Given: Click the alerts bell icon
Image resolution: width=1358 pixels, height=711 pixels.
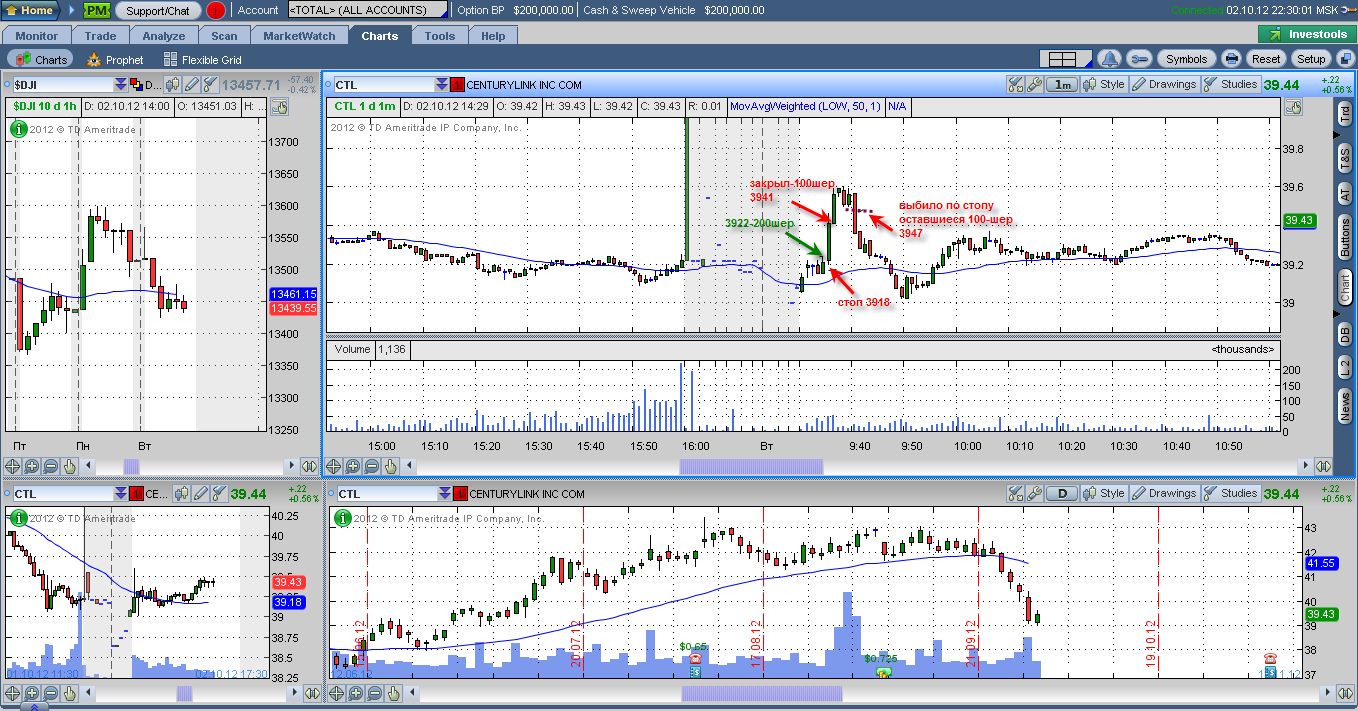Looking at the screenshot, I should (1109, 59).
